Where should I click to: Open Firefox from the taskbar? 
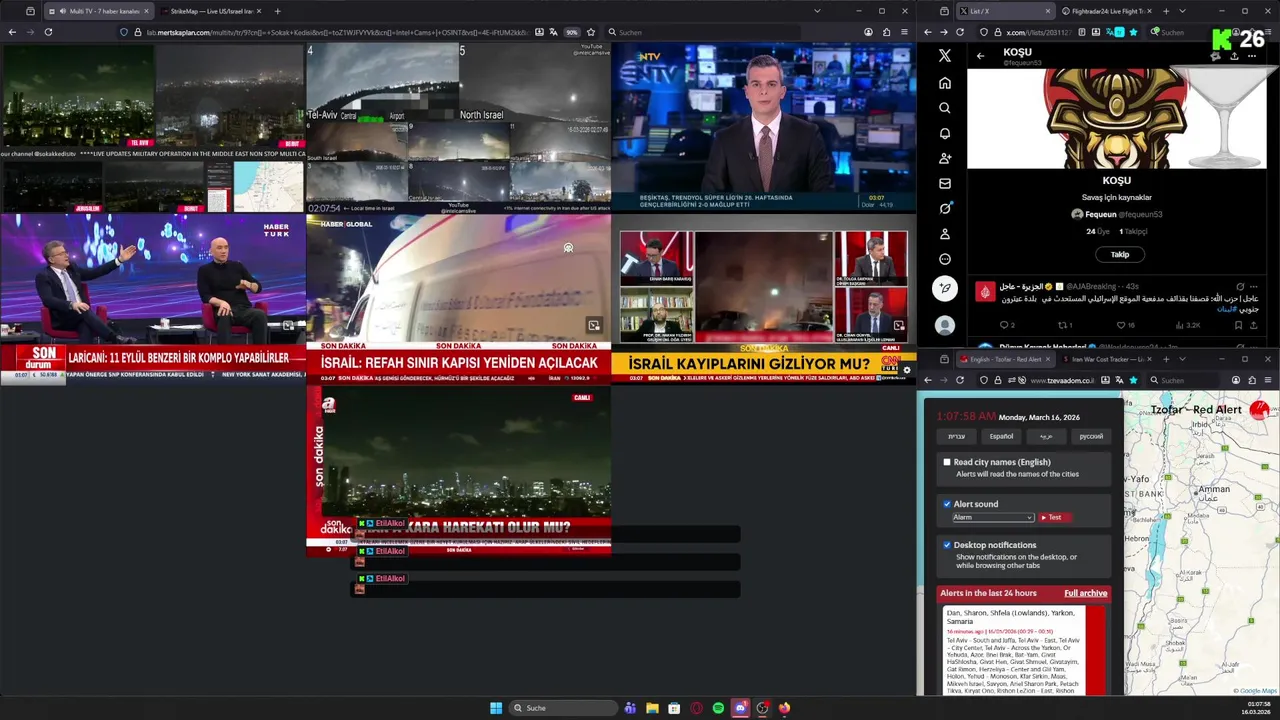tap(784, 708)
